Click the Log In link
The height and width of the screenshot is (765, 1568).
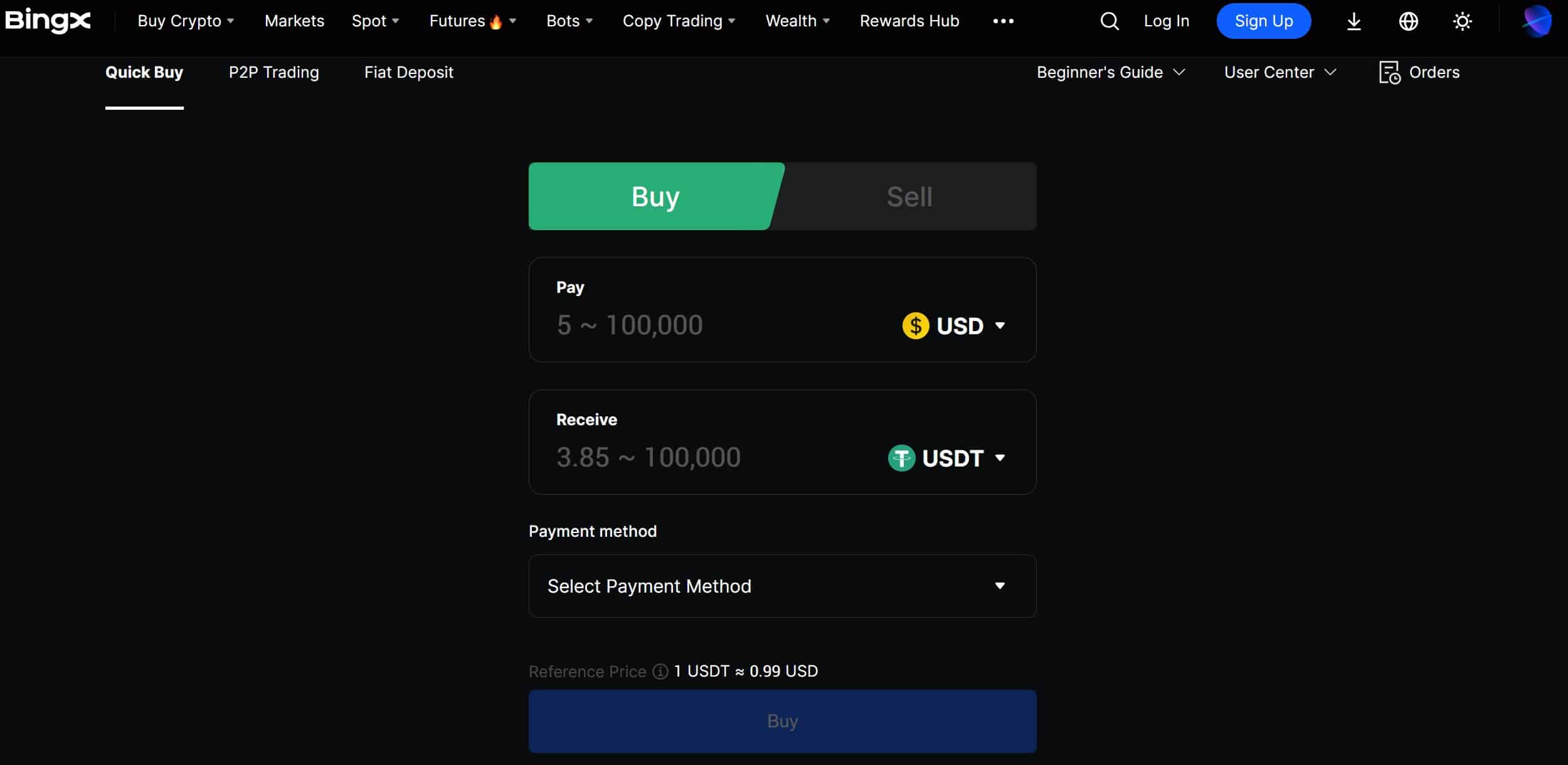point(1166,21)
